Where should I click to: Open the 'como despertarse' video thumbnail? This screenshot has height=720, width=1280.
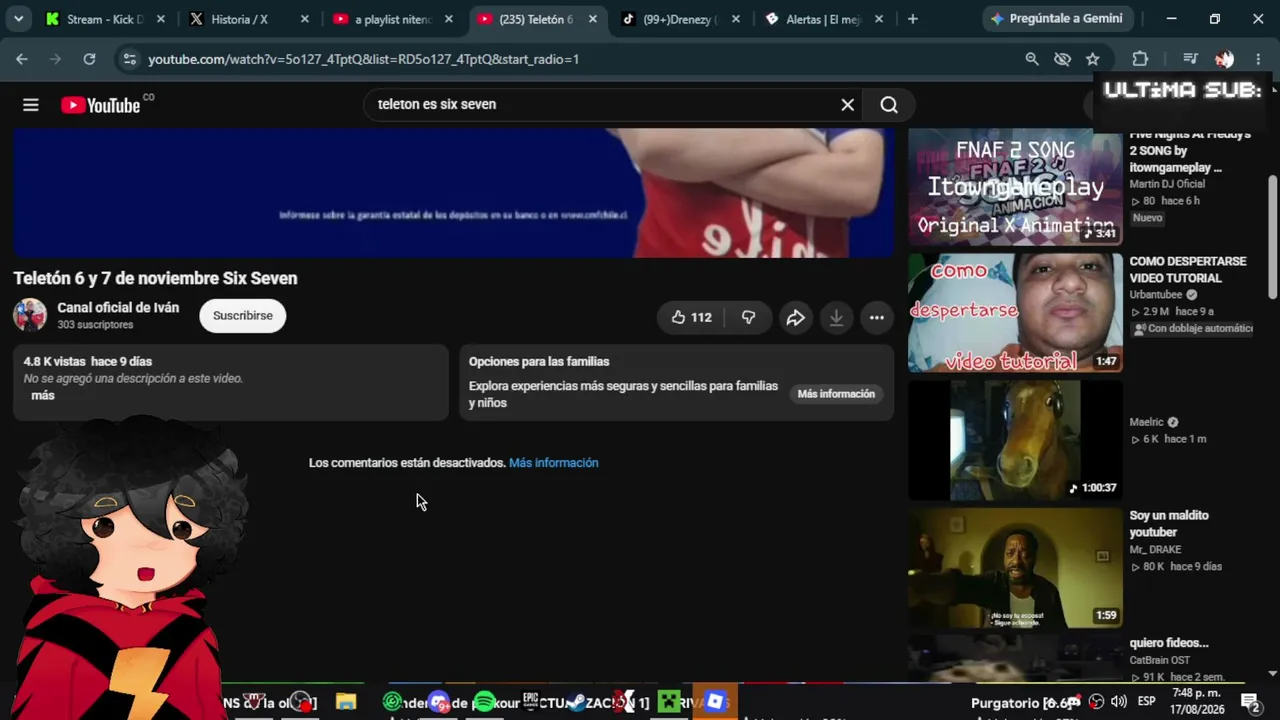click(x=1015, y=313)
